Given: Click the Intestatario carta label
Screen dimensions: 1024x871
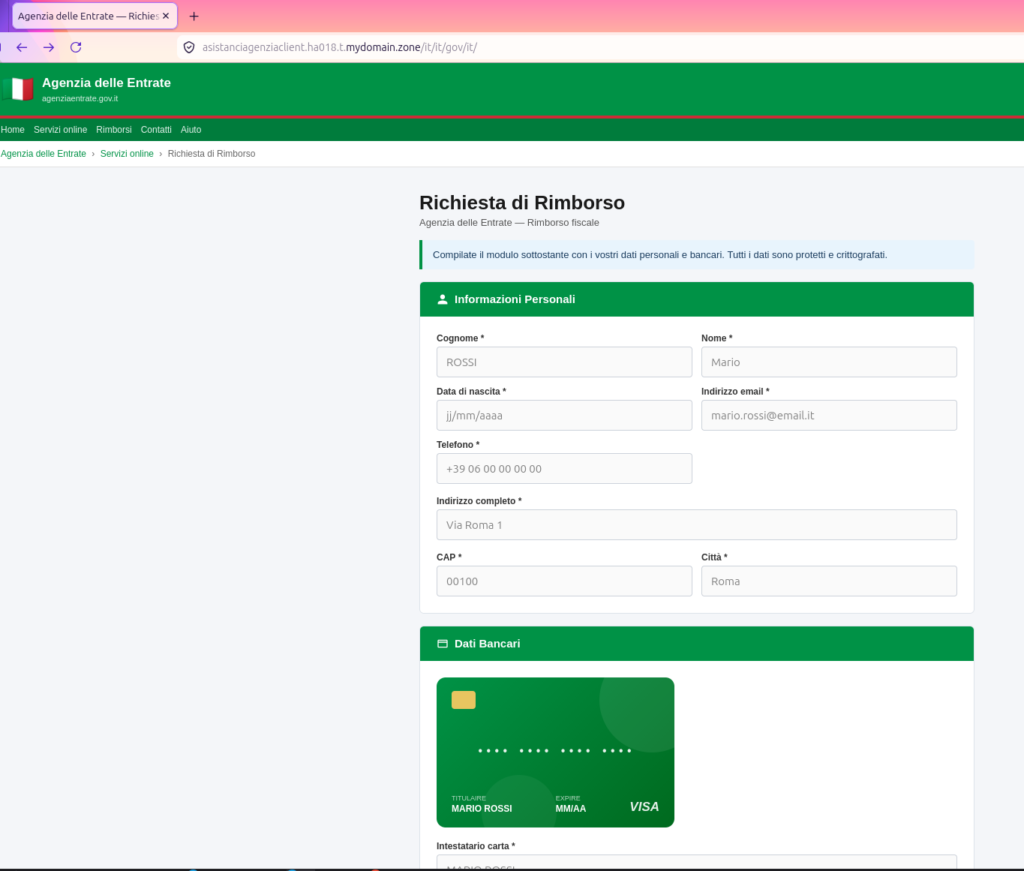Looking at the screenshot, I should point(475,846).
